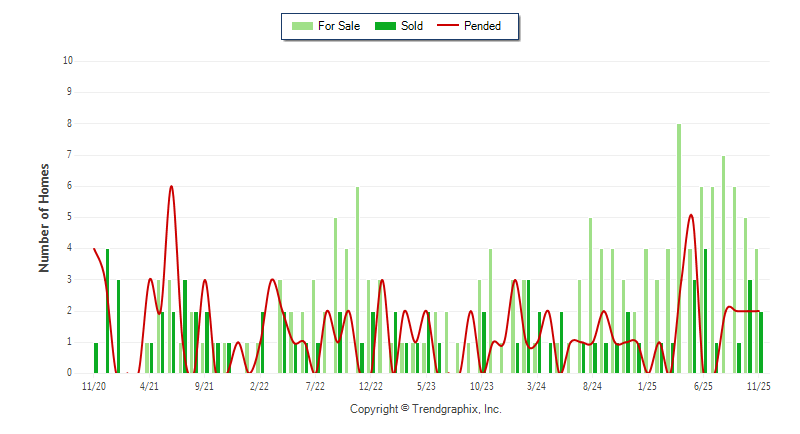This screenshot has height=434, width=800.
Task: Click the 5 label on the y-axis
Action: point(70,217)
